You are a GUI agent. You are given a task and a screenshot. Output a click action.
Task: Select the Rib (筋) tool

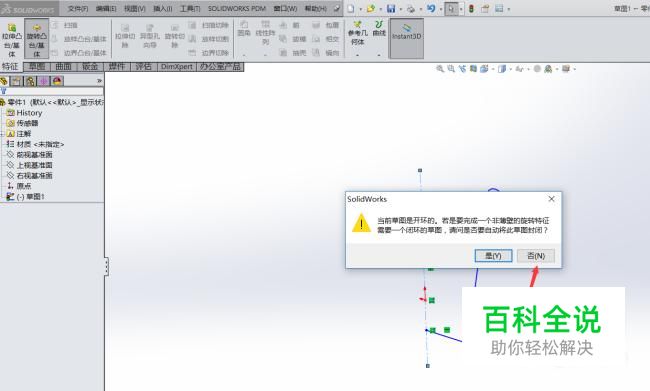[290, 25]
